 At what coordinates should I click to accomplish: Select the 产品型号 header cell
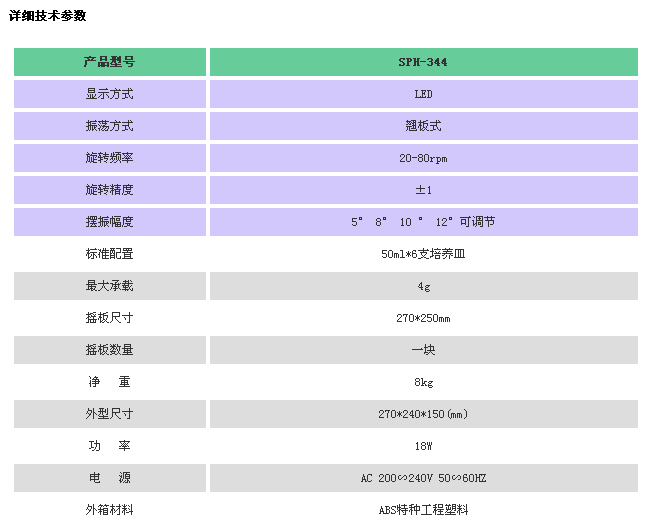pyautogui.click(x=109, y=62)
